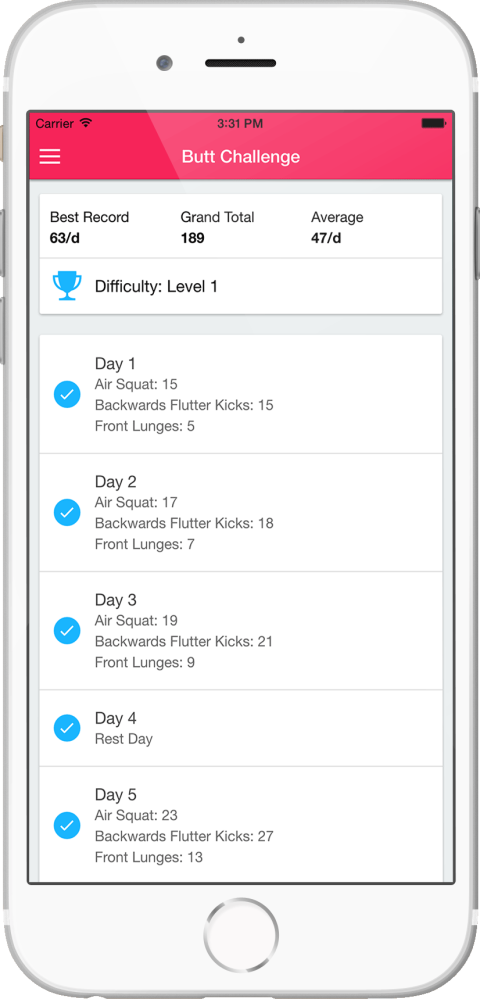The width and height of the screenshot is (480, 999).
Task: Tap the 3:31 PM clock
Action: click(240, 123)
